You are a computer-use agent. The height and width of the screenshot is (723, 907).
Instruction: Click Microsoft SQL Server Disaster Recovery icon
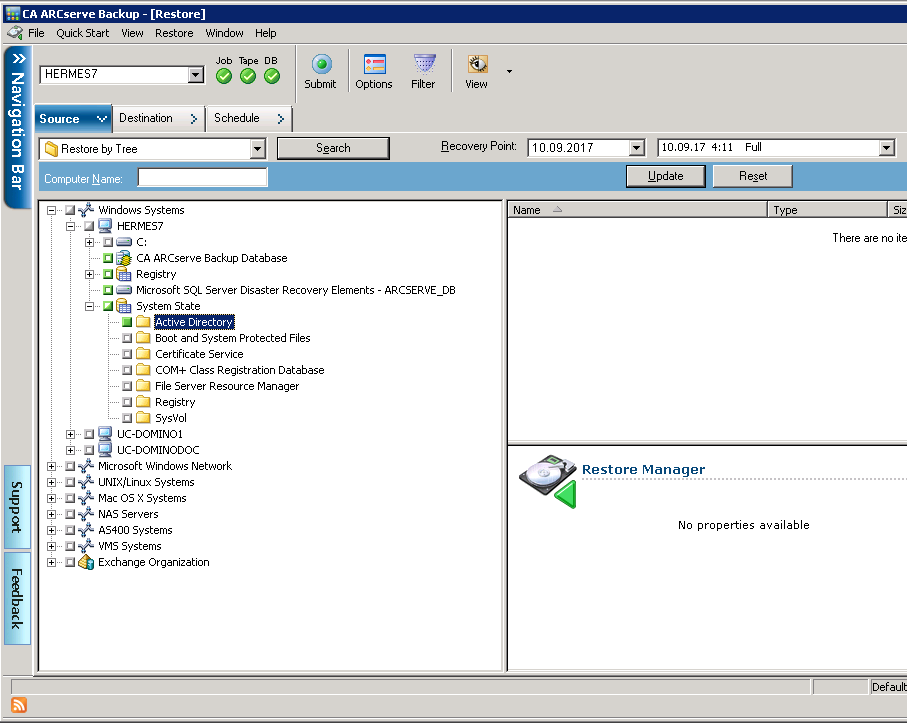click(x=124, y=290)
